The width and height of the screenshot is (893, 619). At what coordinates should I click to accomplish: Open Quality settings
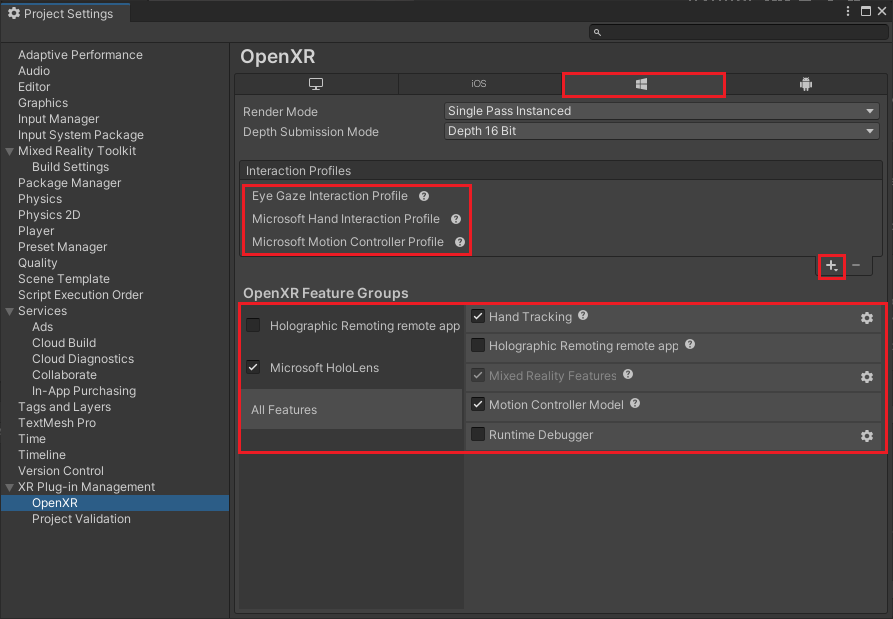37,263
